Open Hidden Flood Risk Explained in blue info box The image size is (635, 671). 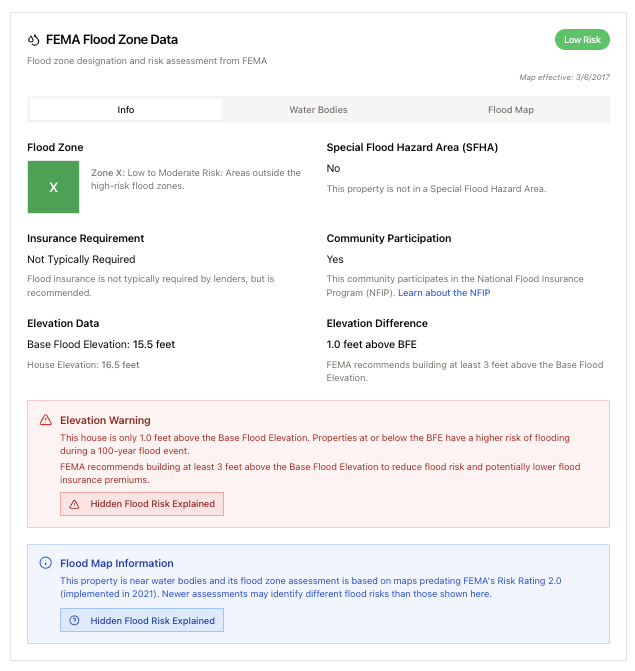coord(142,621)
